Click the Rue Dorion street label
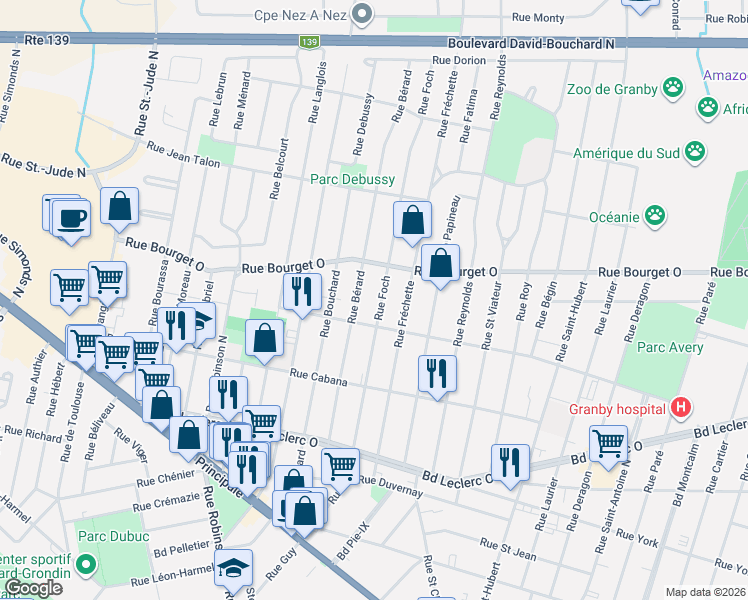 (459, 60)
